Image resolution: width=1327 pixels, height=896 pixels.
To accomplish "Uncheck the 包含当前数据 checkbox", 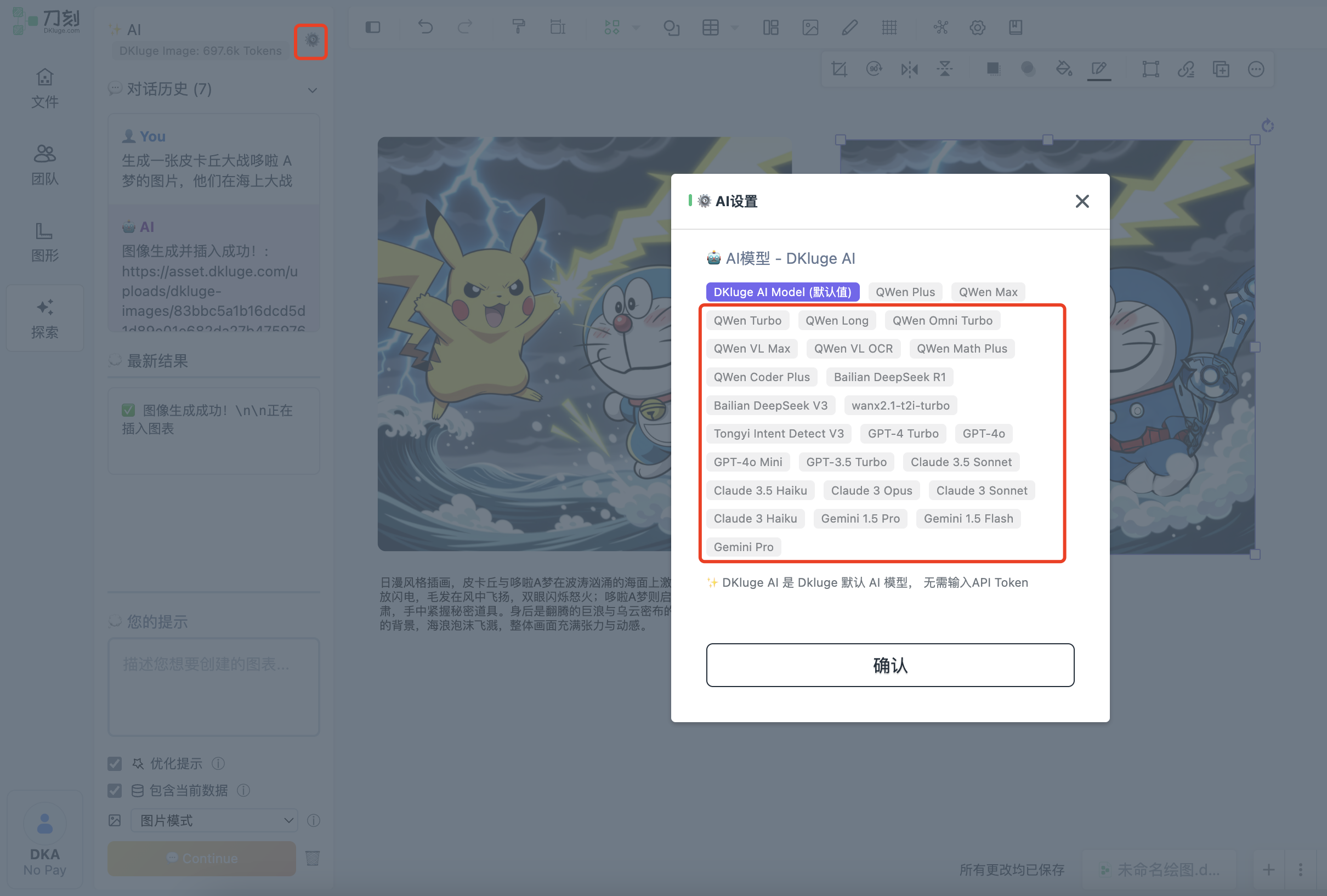I will point(115,790).
